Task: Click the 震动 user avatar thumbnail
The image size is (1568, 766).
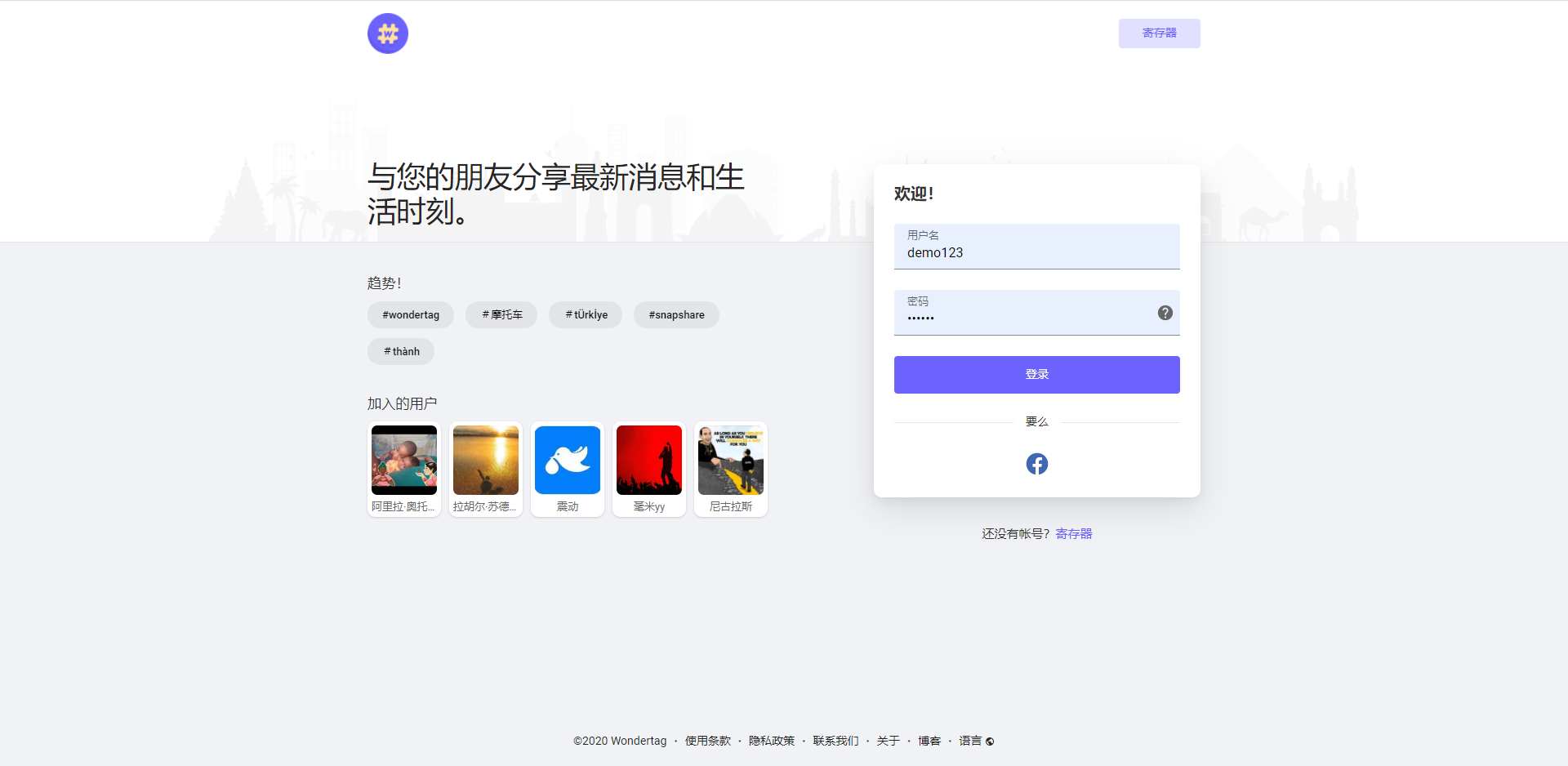Action: 567,460
